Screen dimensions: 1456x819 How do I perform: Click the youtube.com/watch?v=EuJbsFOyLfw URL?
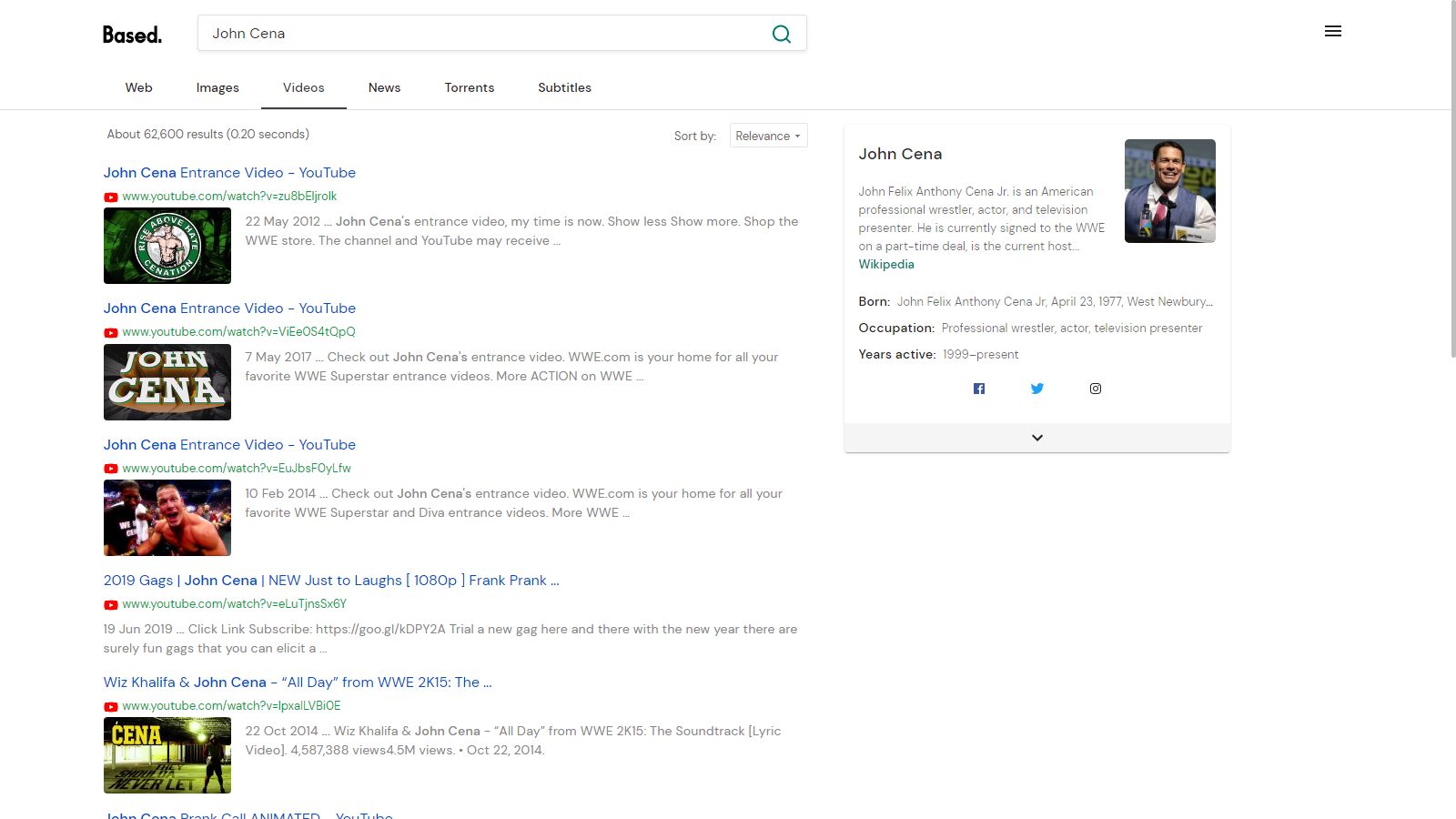(237, 469)
